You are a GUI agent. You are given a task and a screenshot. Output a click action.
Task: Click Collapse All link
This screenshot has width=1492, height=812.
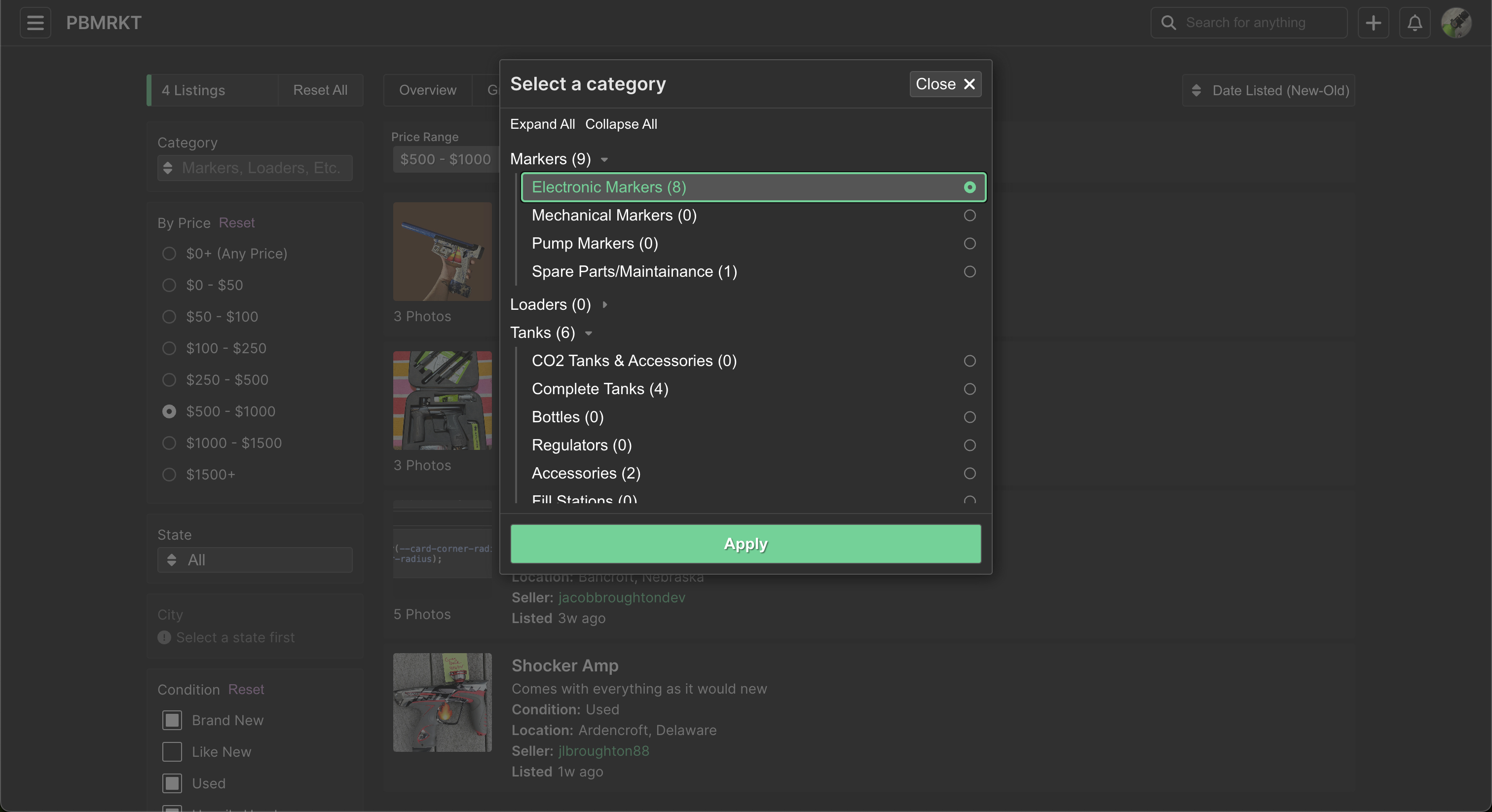[621, 124]
